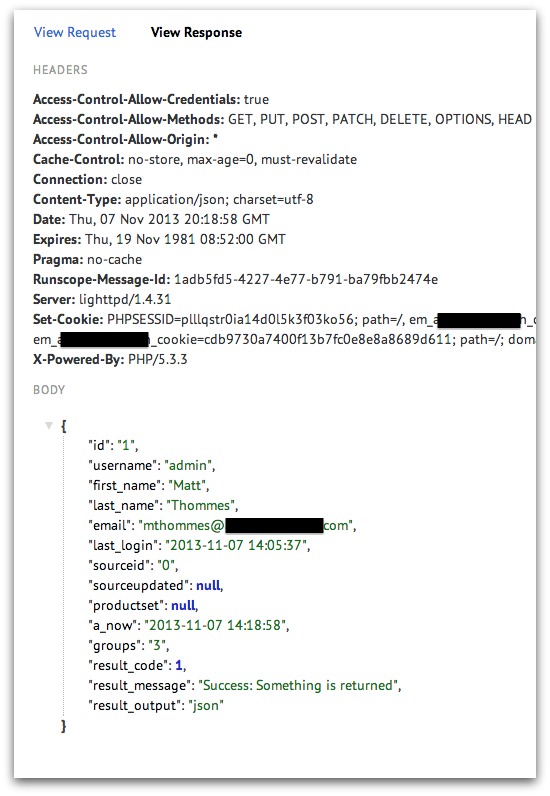
Task: Click the result_output "json" value
Action: (206, 706)
